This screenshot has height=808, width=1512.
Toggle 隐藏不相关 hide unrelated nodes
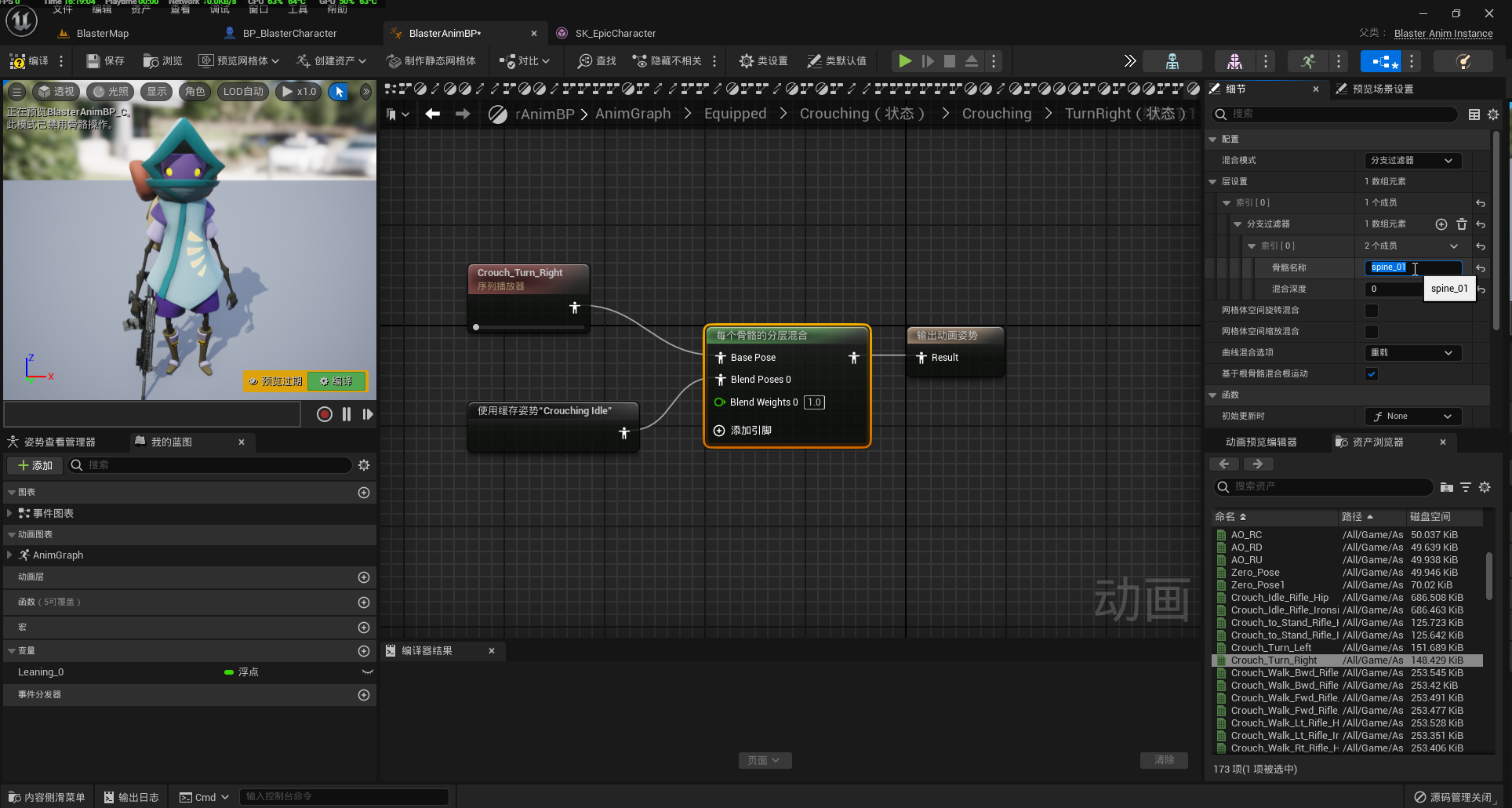(x=667, y=61)
